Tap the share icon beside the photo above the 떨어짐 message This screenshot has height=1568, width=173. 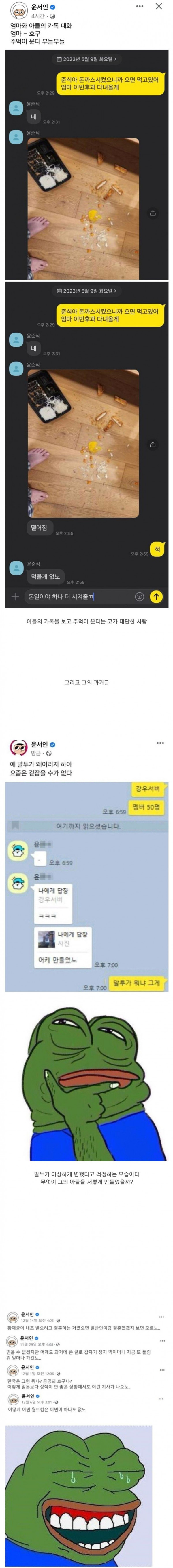(152, 444)
